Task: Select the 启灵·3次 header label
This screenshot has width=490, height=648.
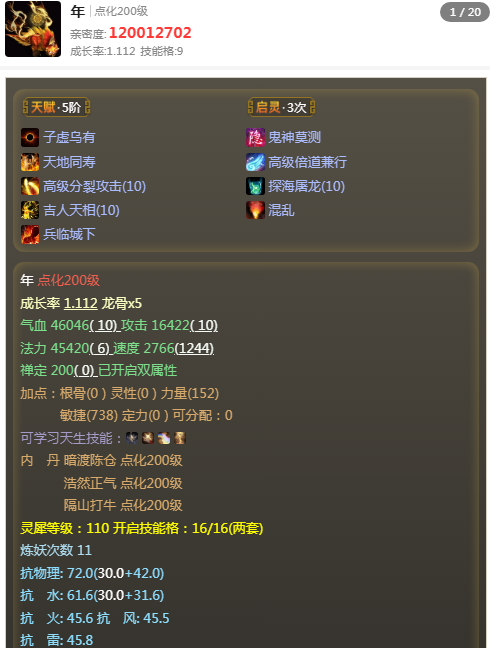Action: point(281,107)
